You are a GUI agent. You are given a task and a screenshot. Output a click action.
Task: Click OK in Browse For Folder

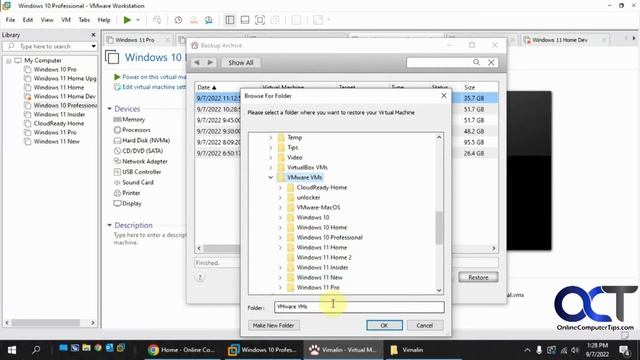[384, 325]
